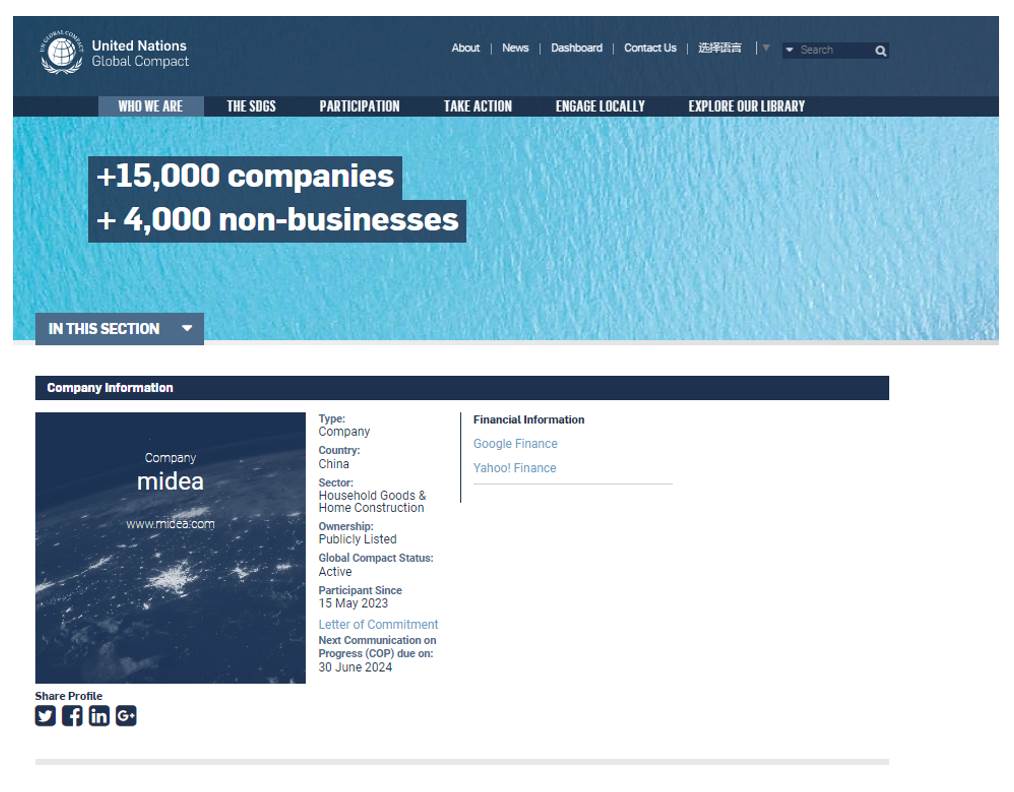Click into the Search input field

tap(835, 50)
